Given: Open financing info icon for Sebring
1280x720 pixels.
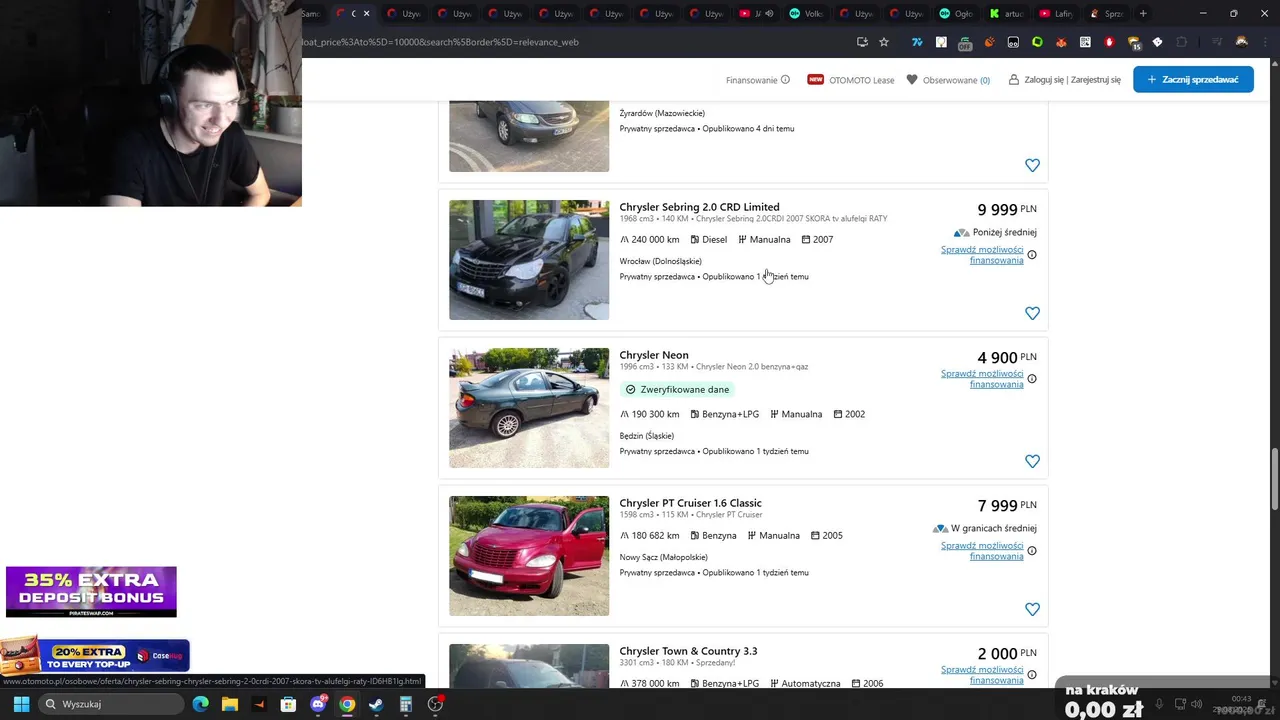Looking at the screenshot, I should click(1032, 255).
